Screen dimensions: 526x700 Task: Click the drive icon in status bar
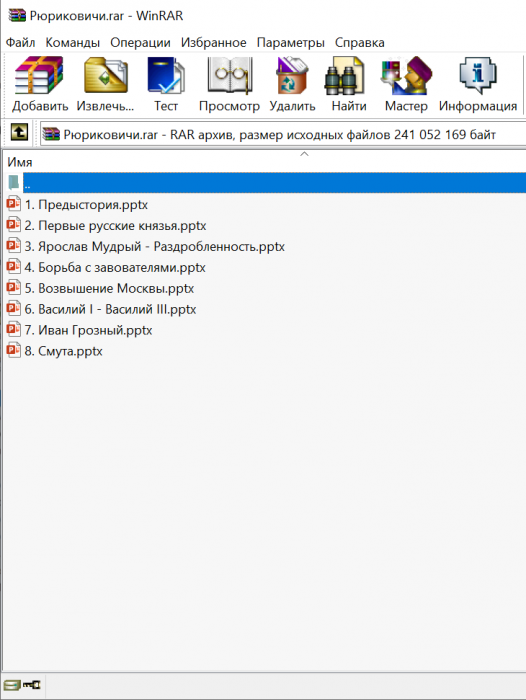tap(12, 684)
